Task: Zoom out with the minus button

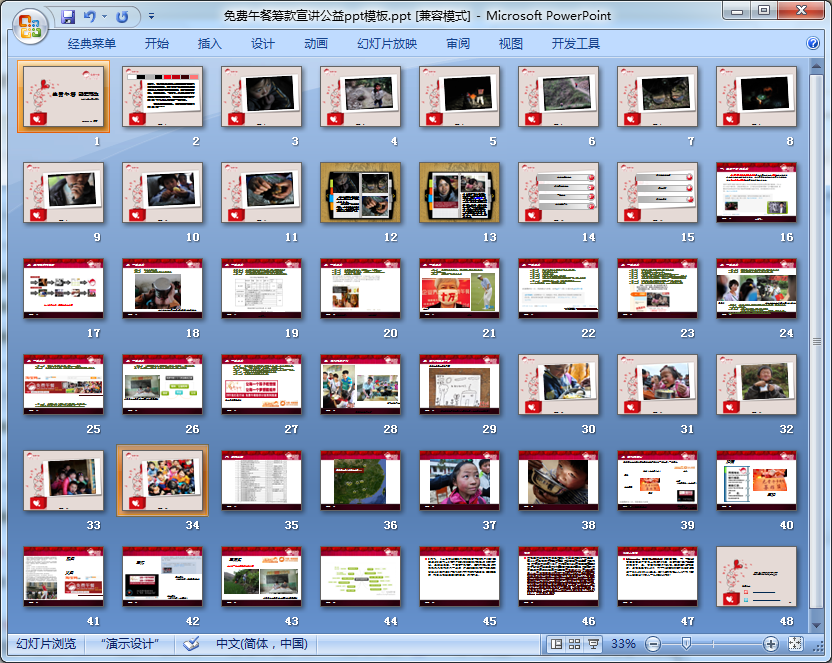Action: 653,644
